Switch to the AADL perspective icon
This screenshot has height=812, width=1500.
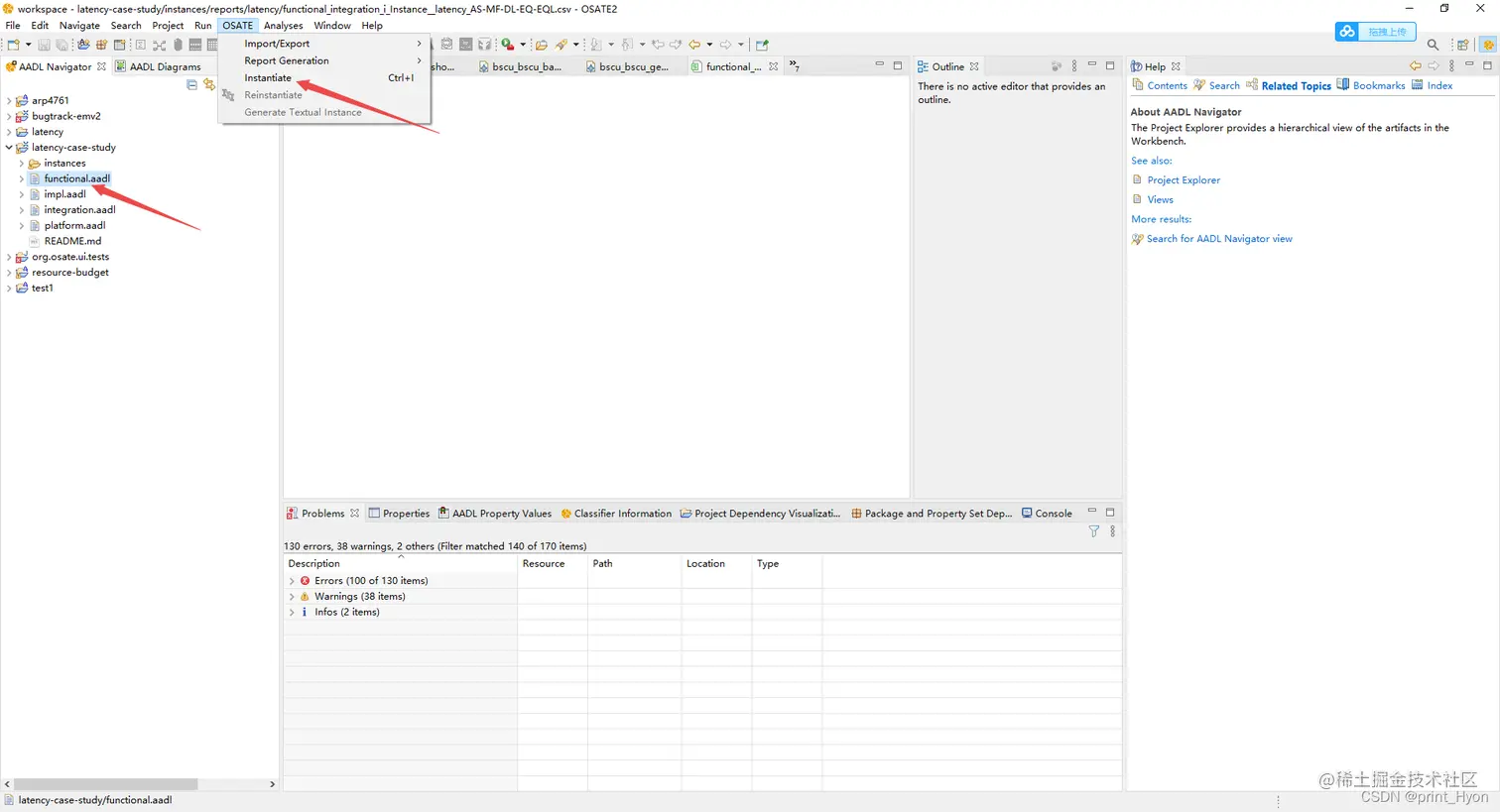1488,45
